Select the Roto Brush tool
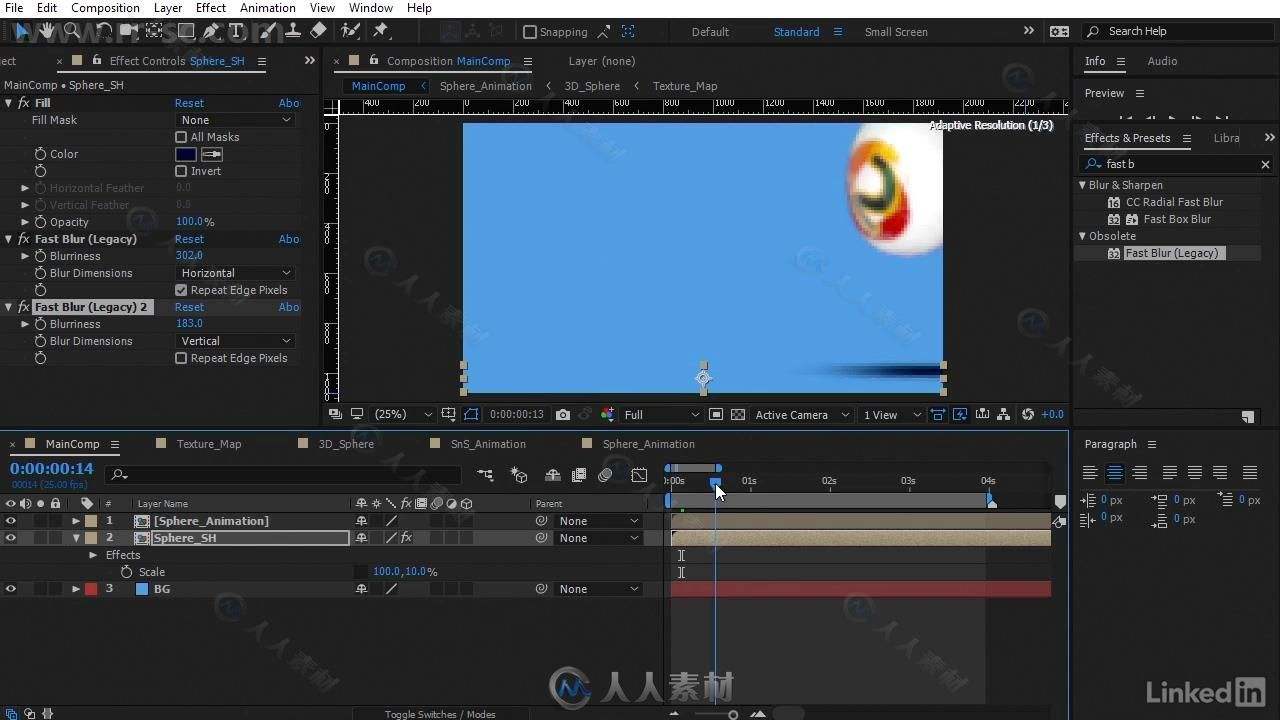Viewport: 1280px width, 720px height. click(x=349, y=31)
